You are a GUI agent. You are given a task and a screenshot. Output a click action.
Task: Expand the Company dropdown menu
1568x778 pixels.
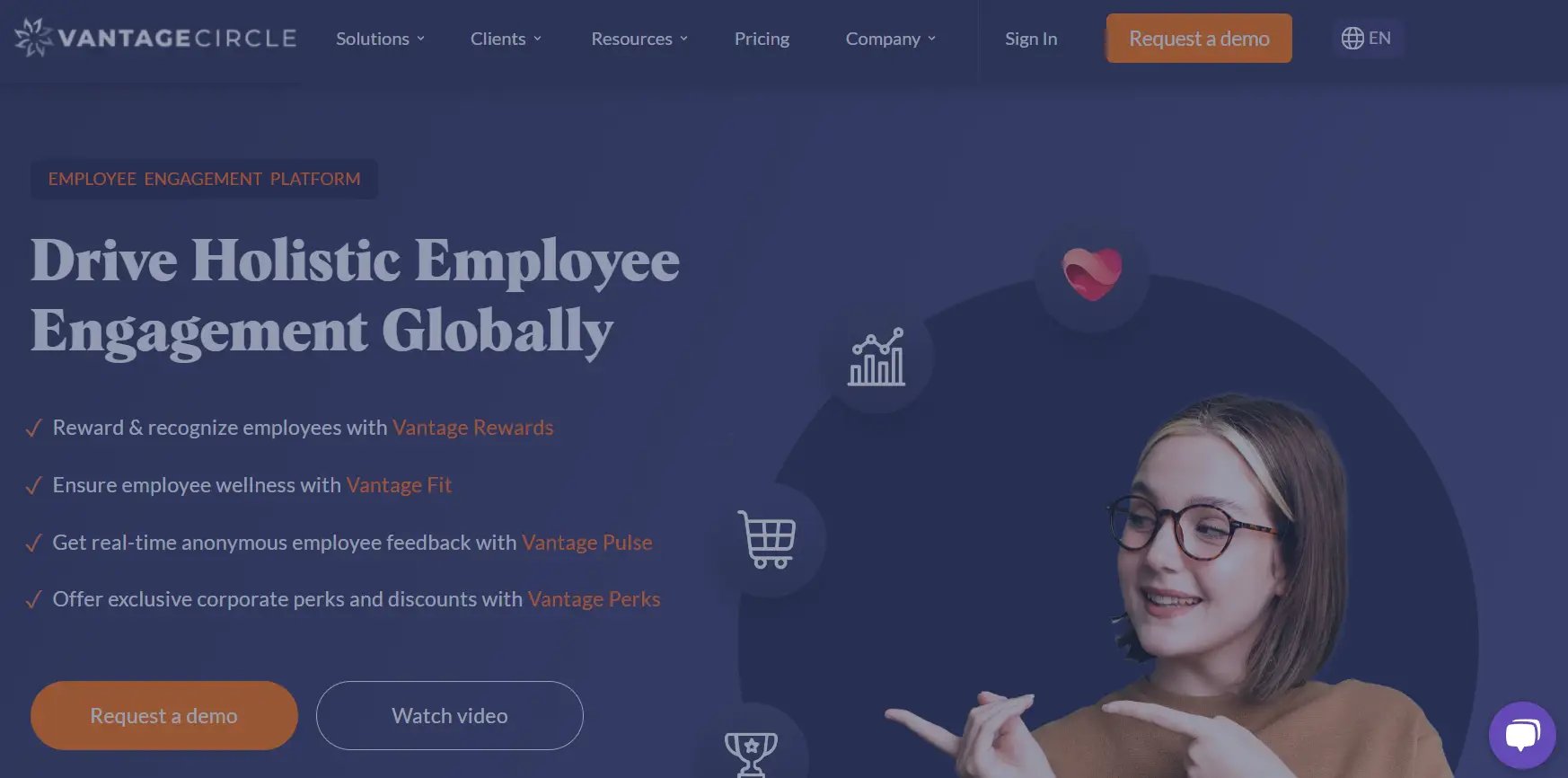(891, 39)
